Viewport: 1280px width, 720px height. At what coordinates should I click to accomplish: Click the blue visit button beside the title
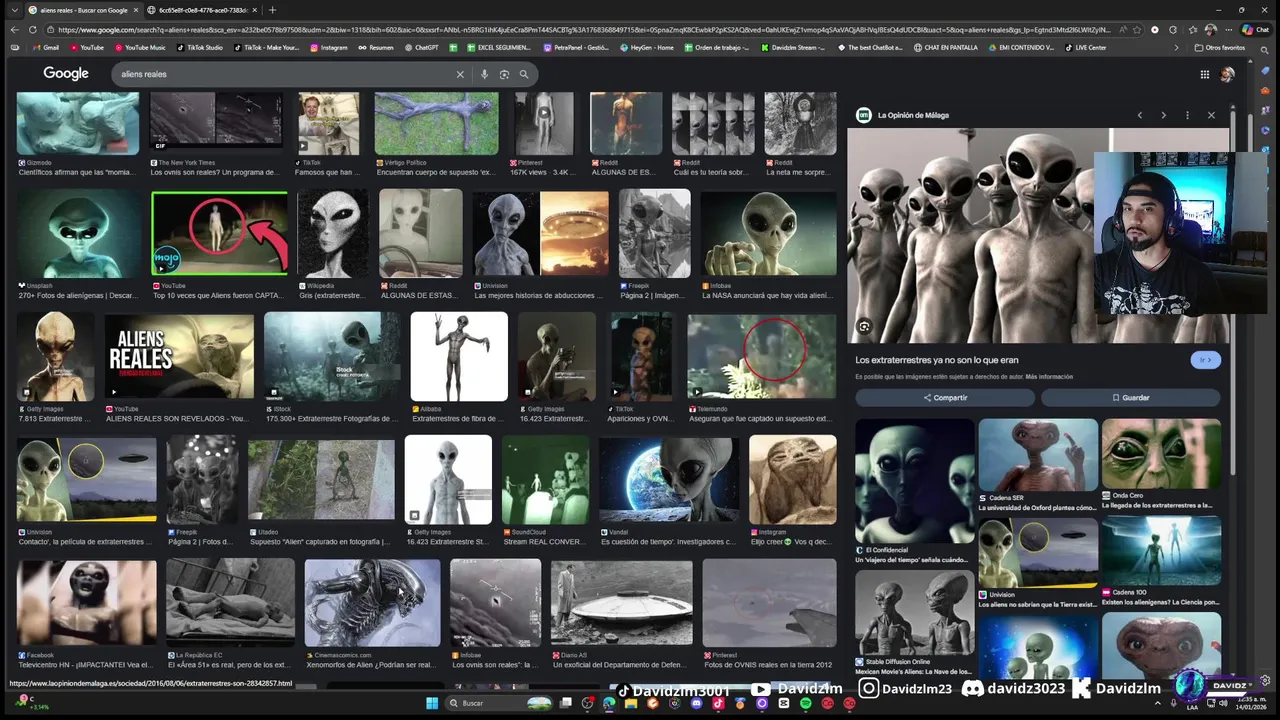tap(1206, 360)
